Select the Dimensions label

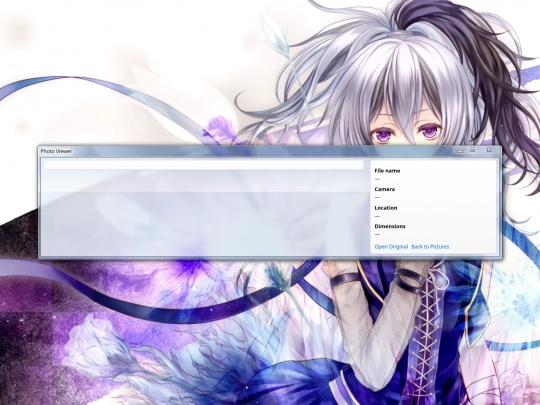390,226
